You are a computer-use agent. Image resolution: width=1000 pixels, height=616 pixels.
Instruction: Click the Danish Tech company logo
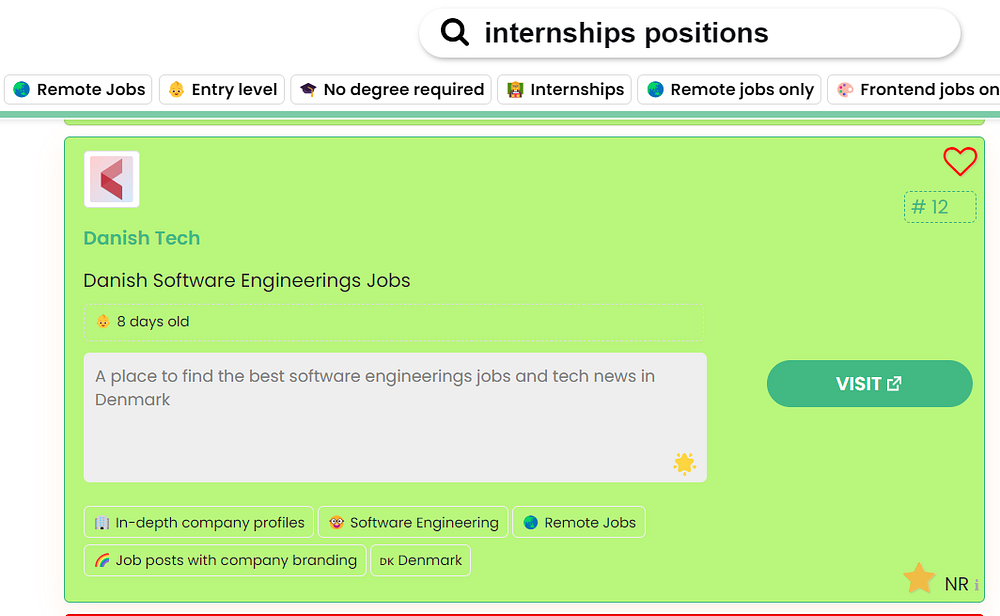click(112, 180)
